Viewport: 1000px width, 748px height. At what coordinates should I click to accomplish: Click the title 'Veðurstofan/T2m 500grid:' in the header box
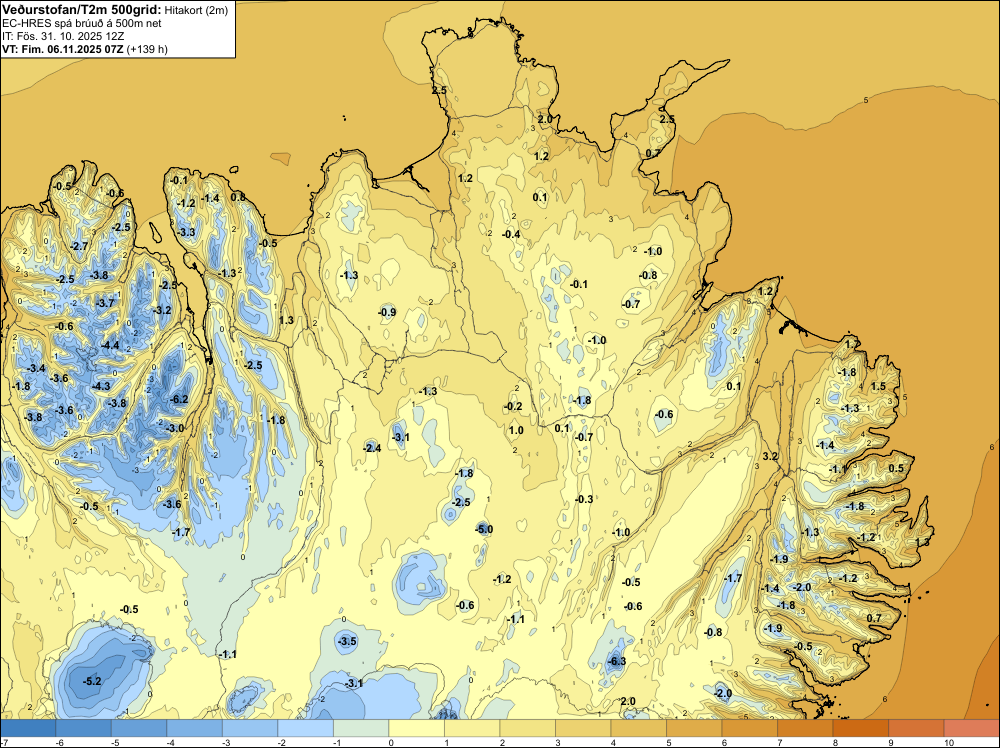81,10
